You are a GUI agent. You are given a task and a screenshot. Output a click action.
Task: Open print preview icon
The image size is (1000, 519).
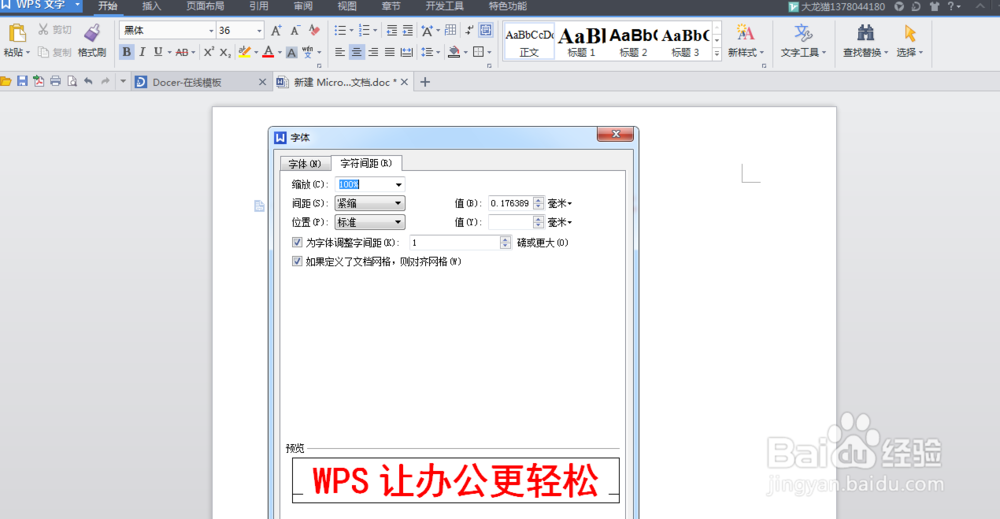click(x=72, y=81)
